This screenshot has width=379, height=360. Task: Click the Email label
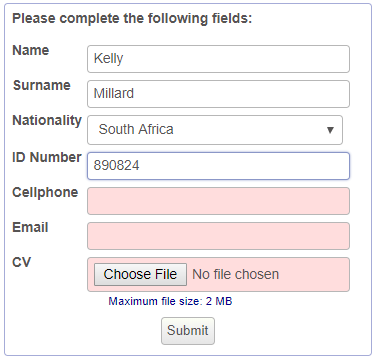coord(30,228)
